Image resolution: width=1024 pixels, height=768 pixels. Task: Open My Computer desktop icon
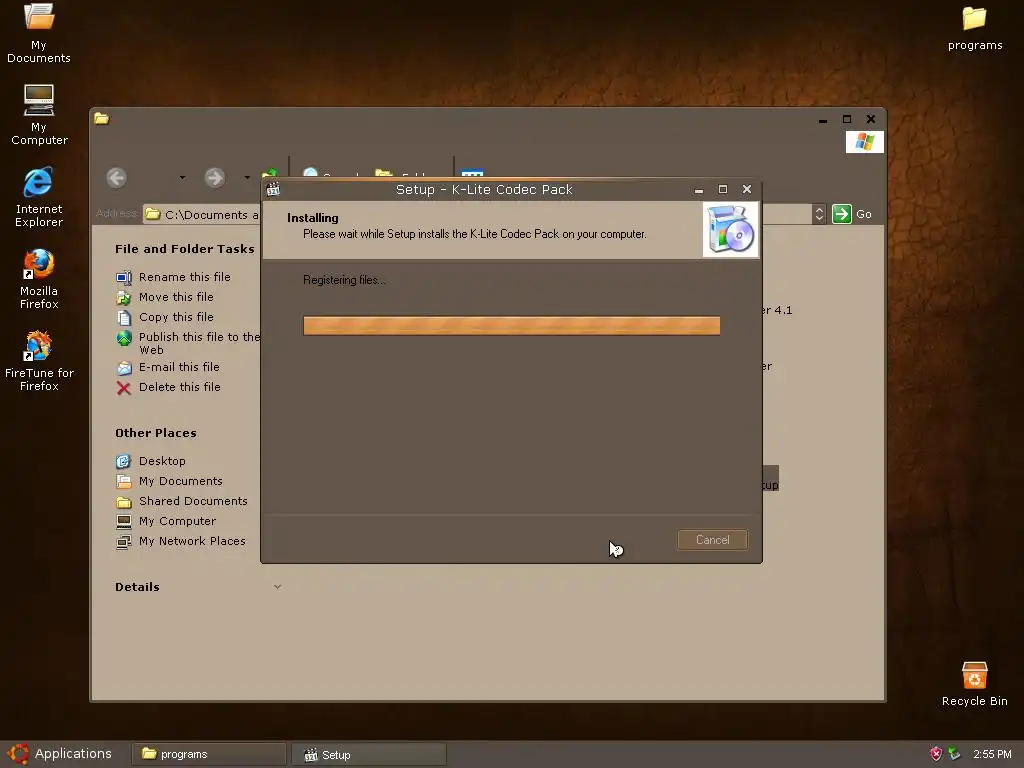(x=39, y=115)
